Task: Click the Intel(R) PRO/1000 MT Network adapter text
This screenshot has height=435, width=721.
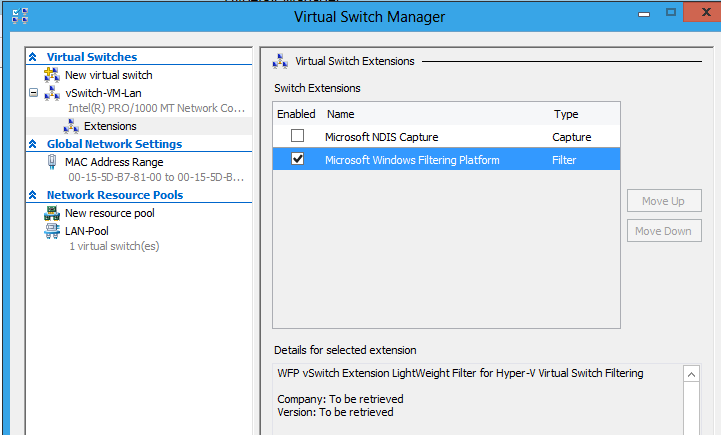Action: tap(156, 108)
